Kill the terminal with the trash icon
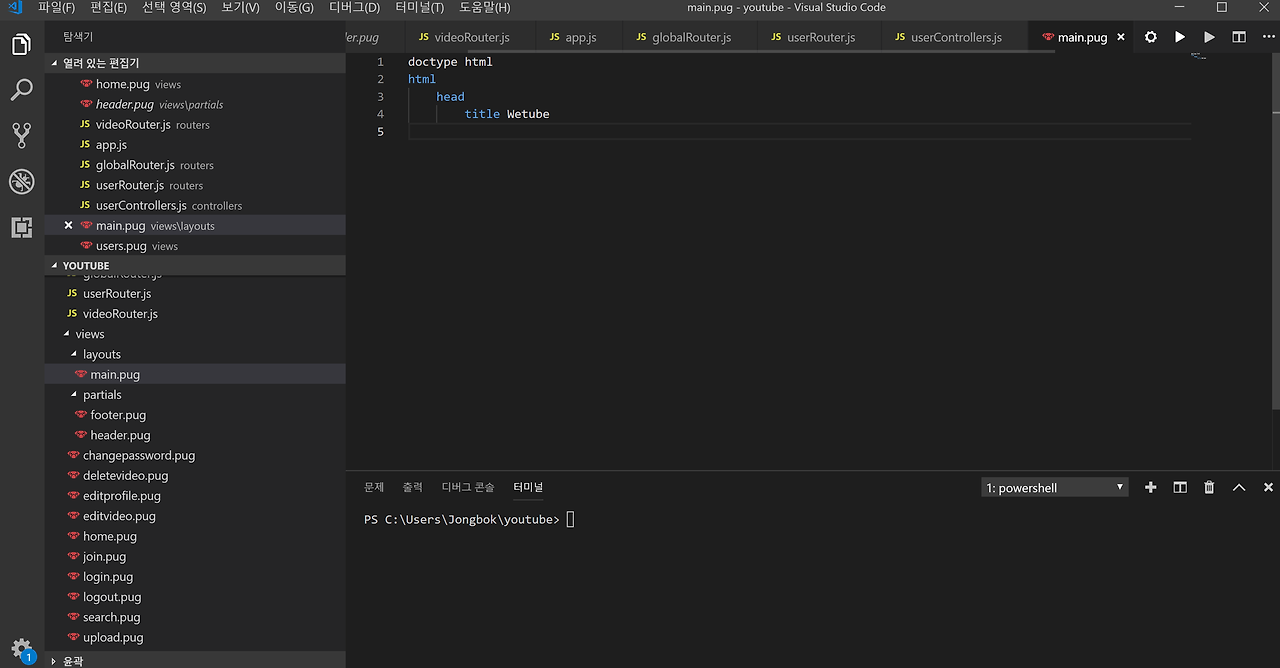 (x=1209, y=487)
